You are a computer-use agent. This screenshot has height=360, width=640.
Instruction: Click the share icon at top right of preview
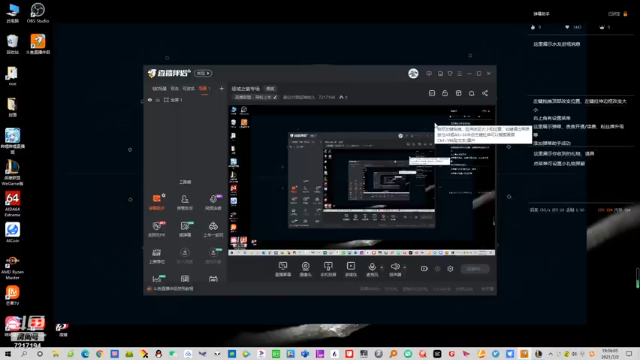pyautogui.click(x=485, y=93)
